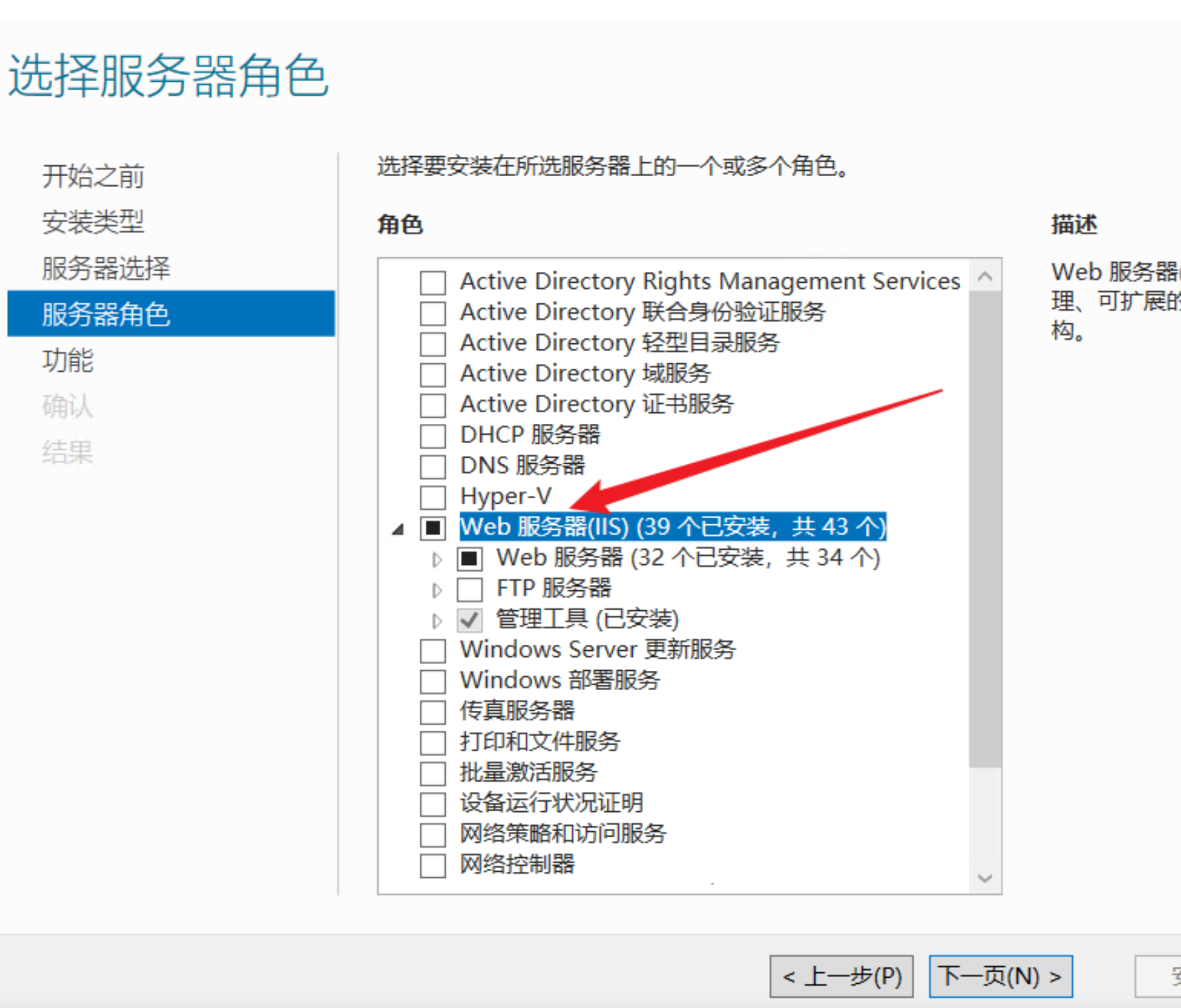
Task: Click the 下一页(N) button
Action: click(x=1001, y=976)
